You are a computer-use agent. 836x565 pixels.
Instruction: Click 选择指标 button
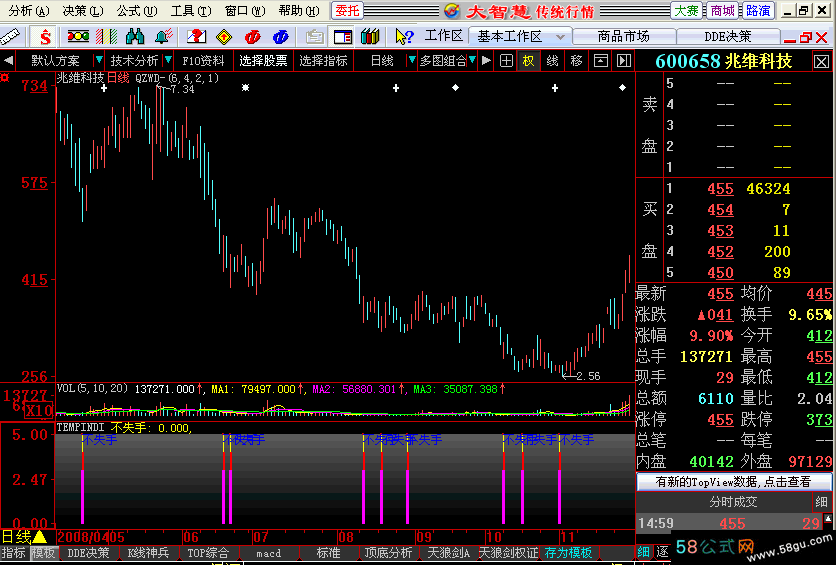pos(323,61)
